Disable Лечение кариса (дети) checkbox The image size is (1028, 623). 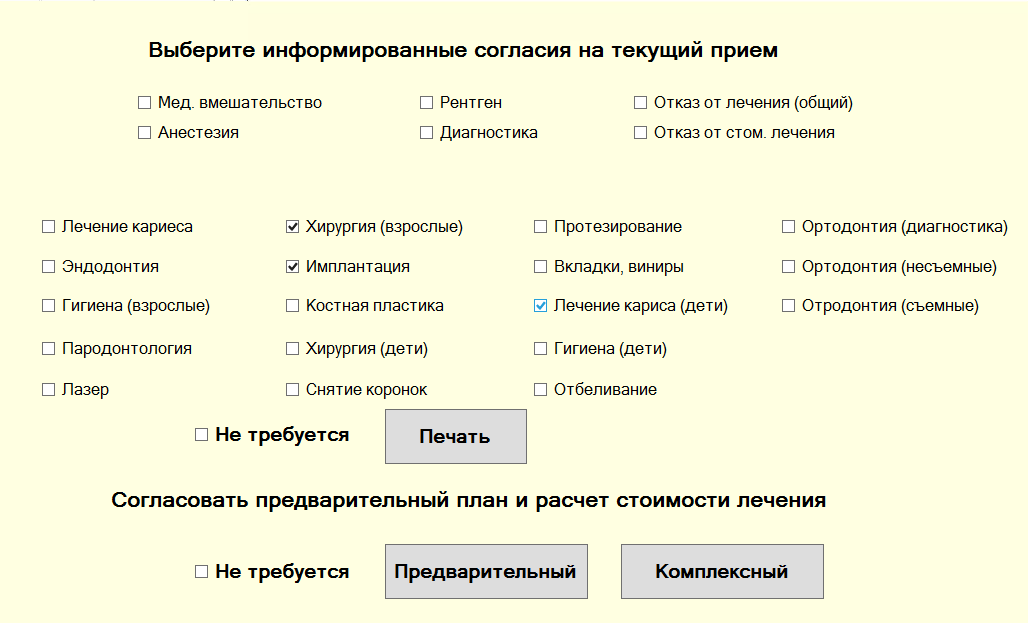click(540, 306)
